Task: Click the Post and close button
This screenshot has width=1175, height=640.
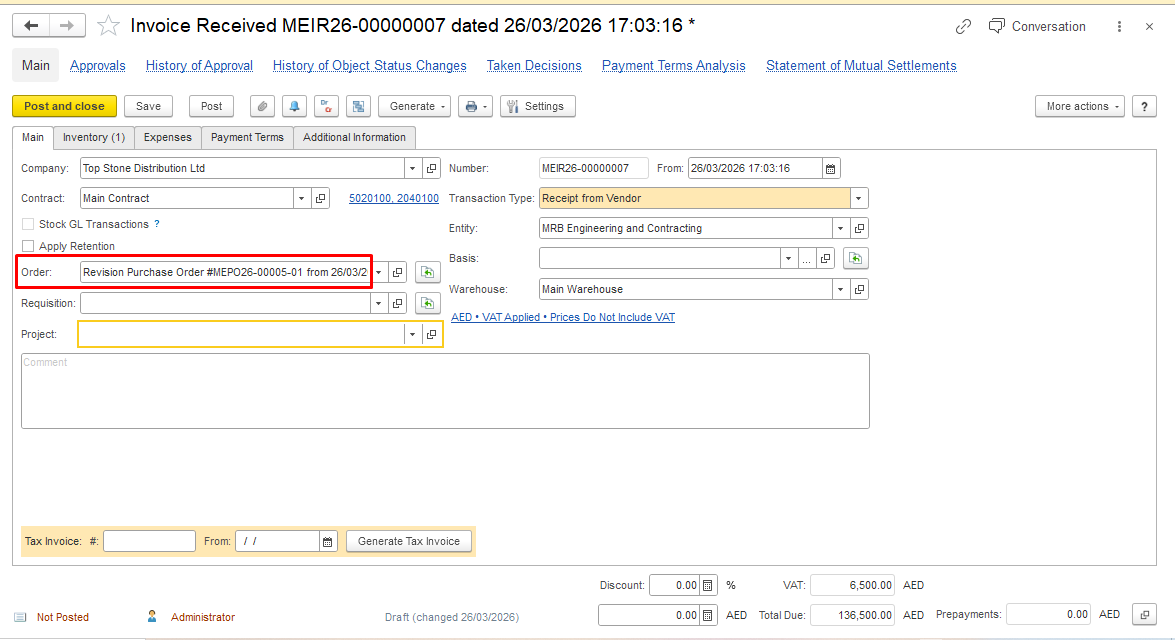Action: click(x=64, y=106)
